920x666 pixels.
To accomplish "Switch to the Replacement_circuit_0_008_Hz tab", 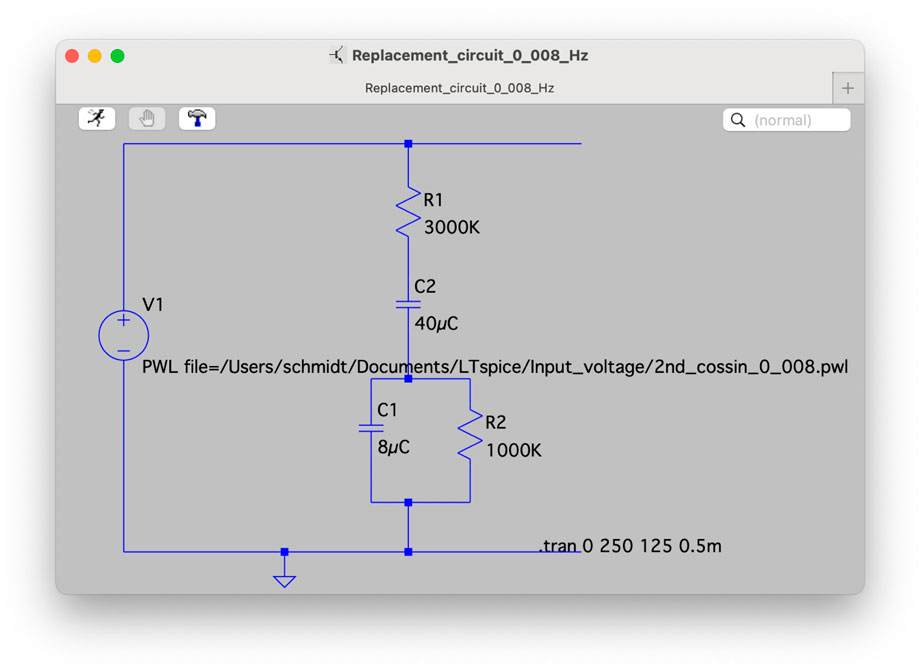I will (459, 88).
